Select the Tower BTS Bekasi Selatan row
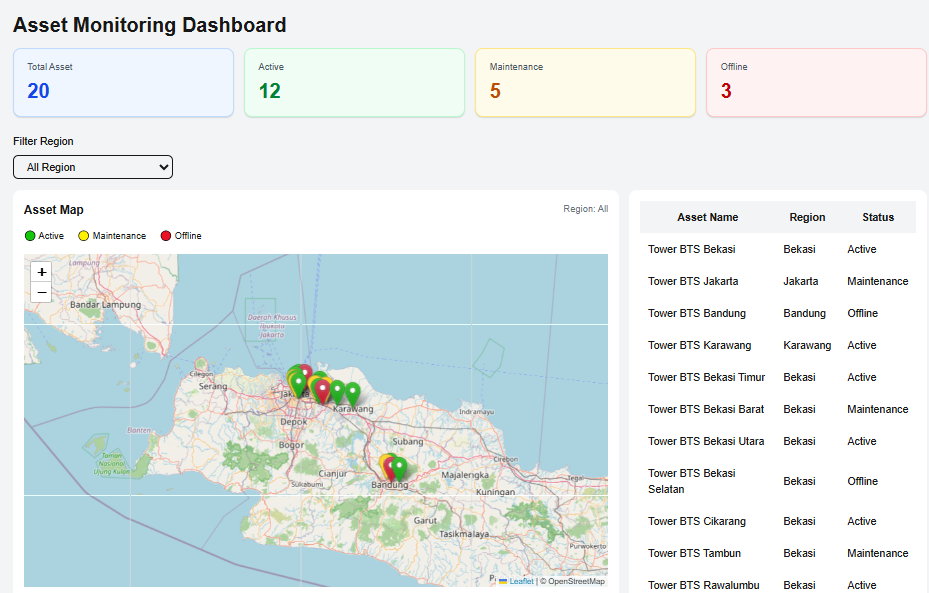Viewport: 929px width, 593px height. pyautogui.click(x=778, y=481)
